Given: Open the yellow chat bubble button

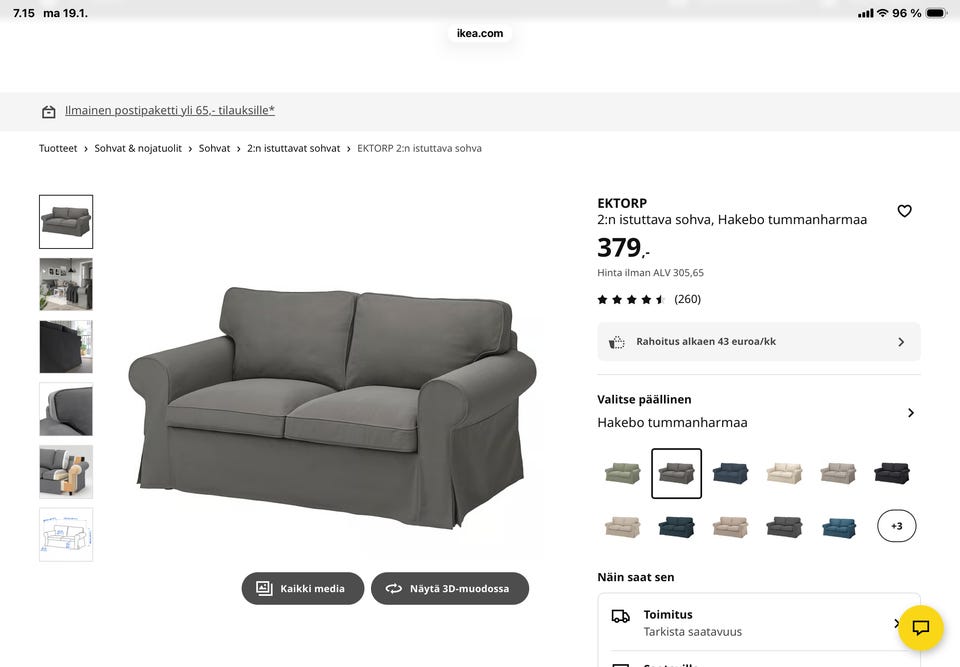Looking at the screenshot, I should click(920, 627).
